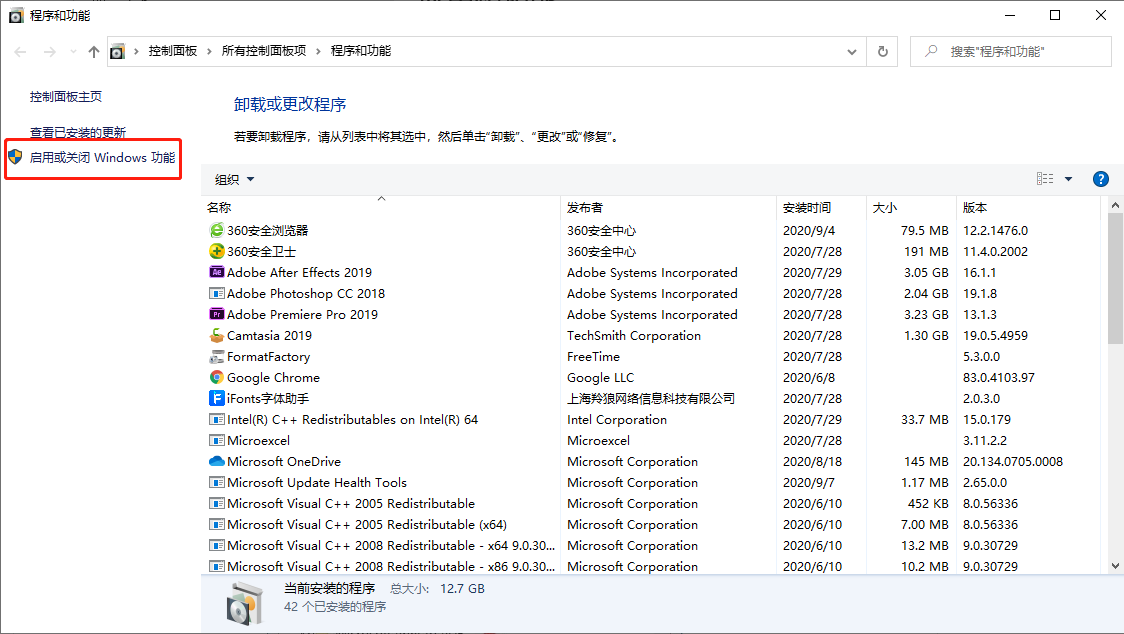This screenshot has height=634, width=1124.
Task: Open the 控制面板主页 link
Action: (66, 97)
